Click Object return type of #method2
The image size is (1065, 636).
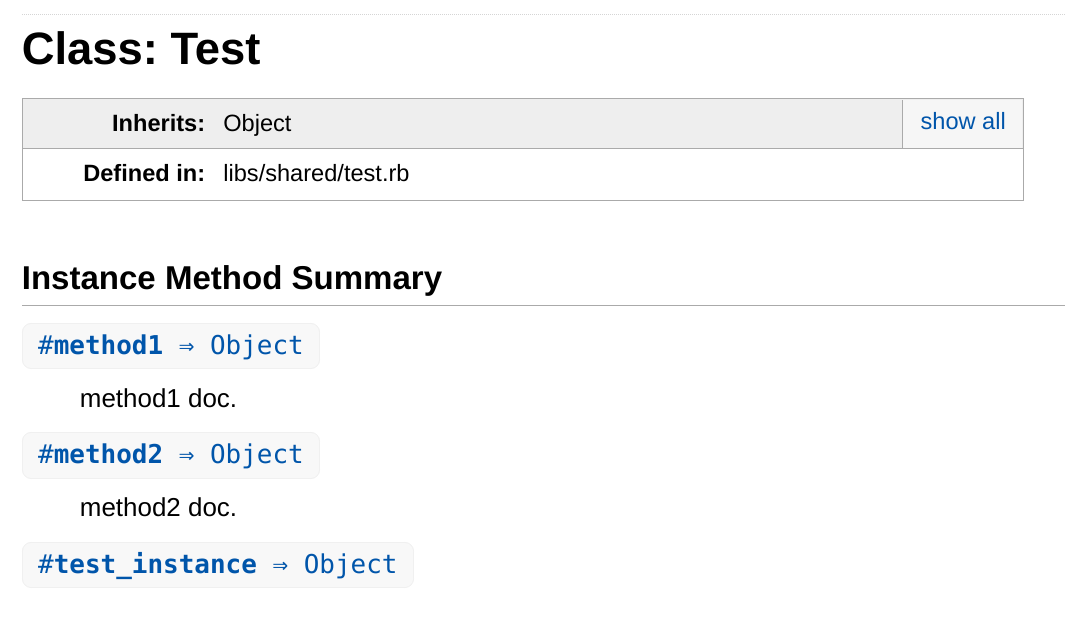click(x=256, y=455)
